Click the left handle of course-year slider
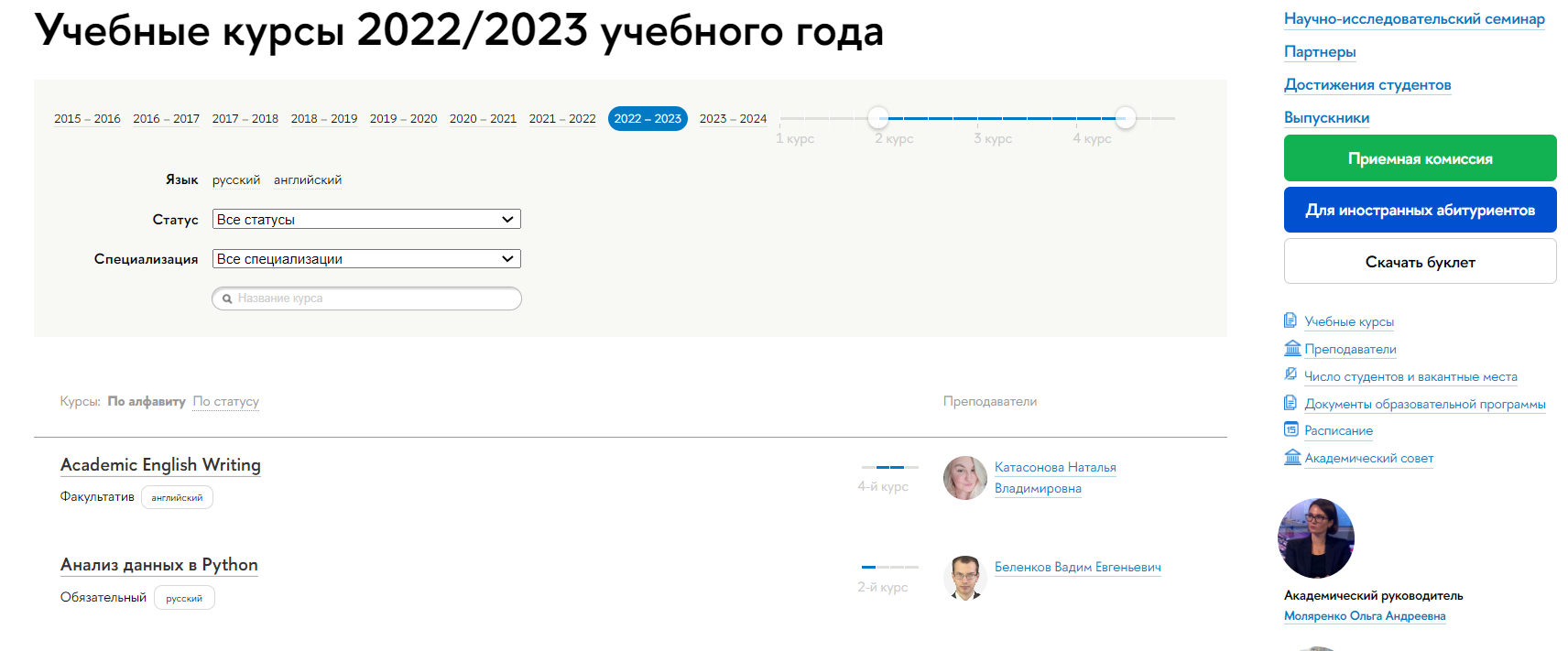This screenshot has height=651, width=1568. tap(878, 118)
